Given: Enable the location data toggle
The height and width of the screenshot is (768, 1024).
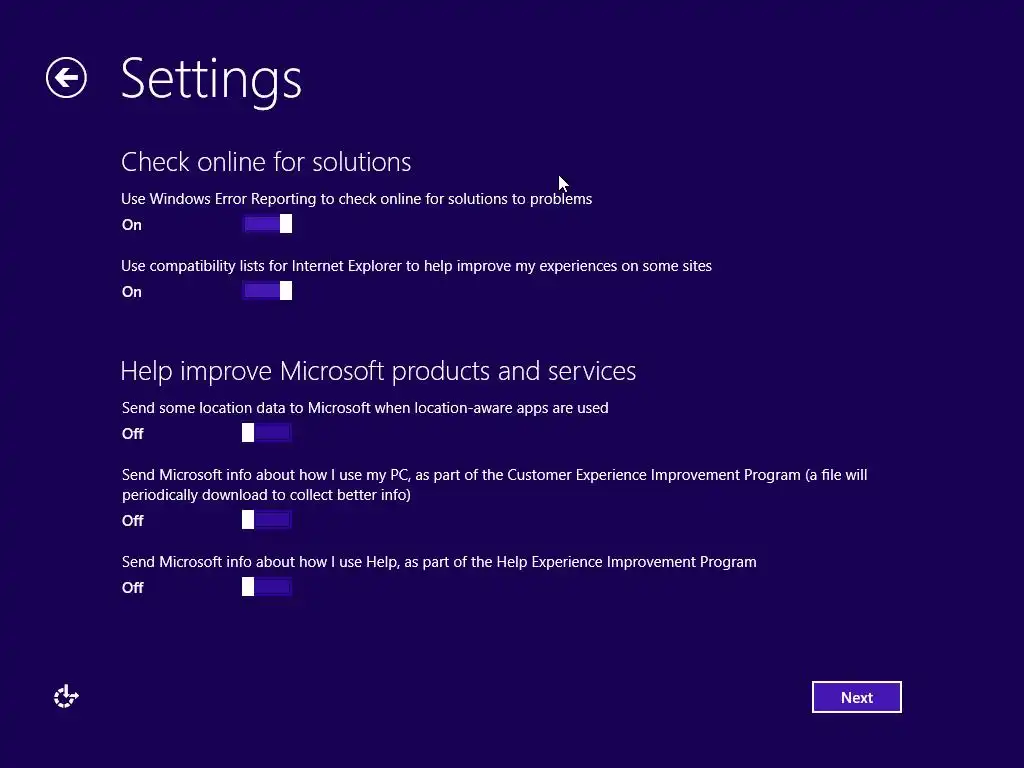Looking at the screenshot, I should [x=266, y=432].
